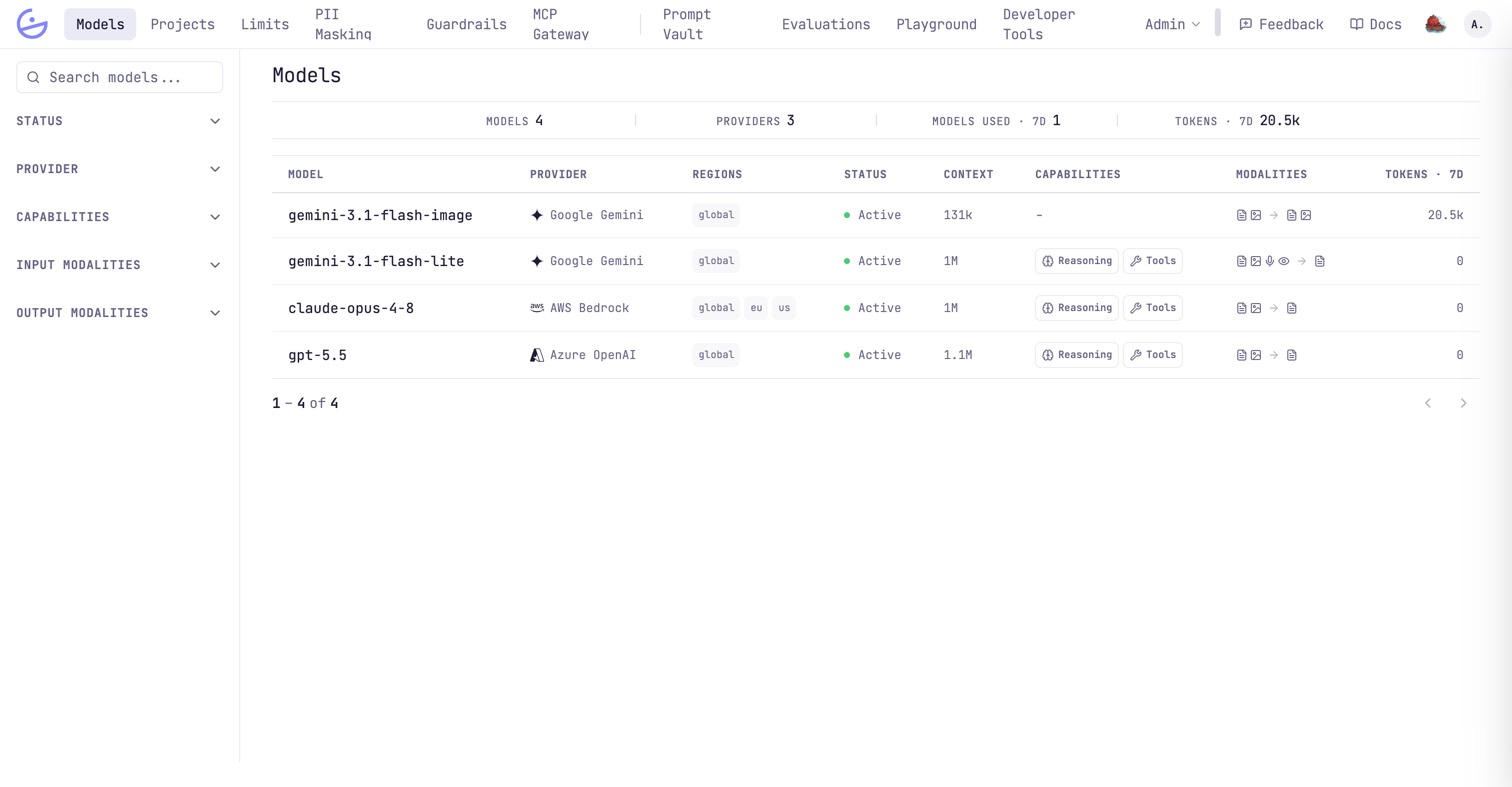Click the Google Gemini icon for gemini-3.1-flash-lite
1512x787 pixels.
537,261
